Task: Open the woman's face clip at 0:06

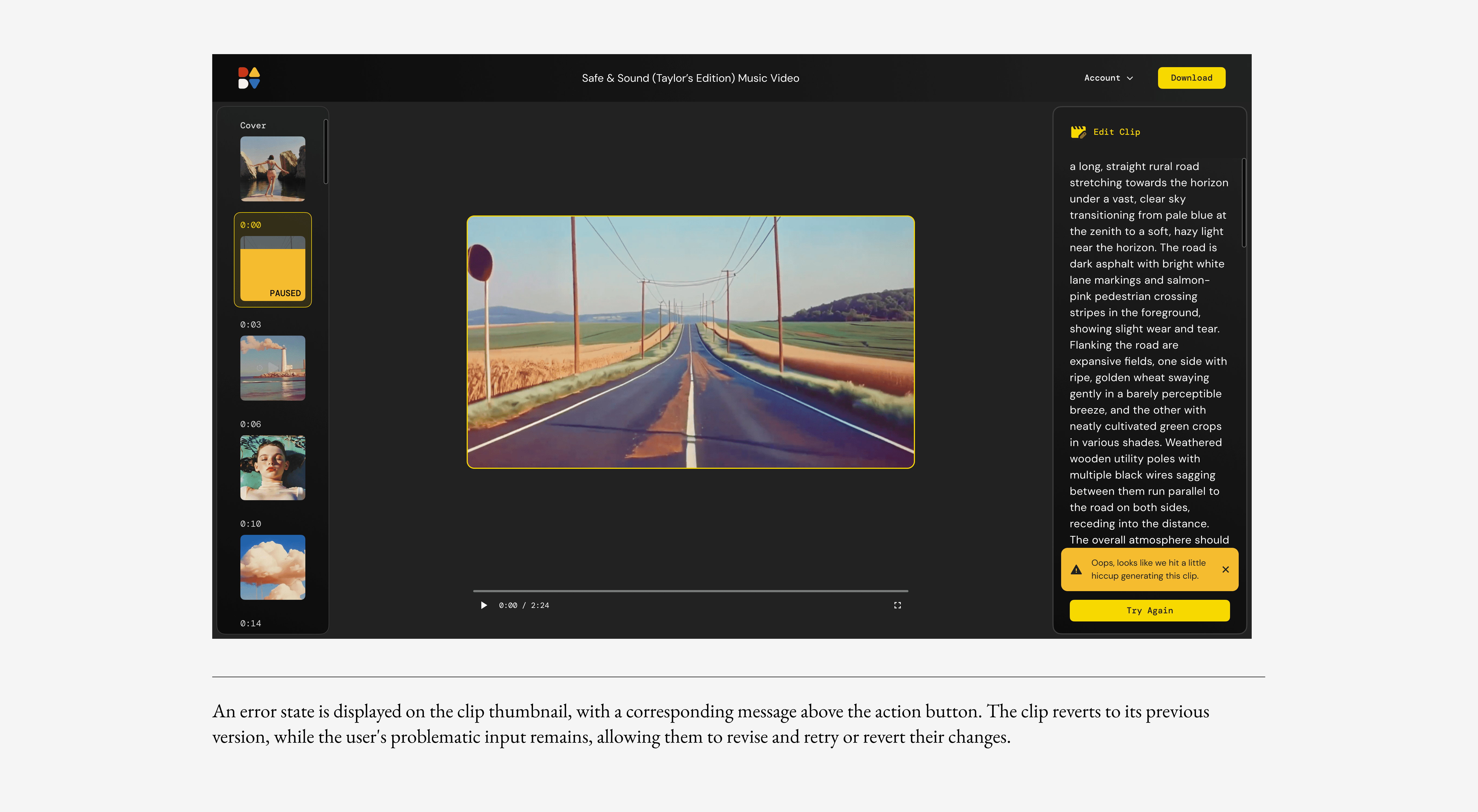Action: tap(273, 468)
